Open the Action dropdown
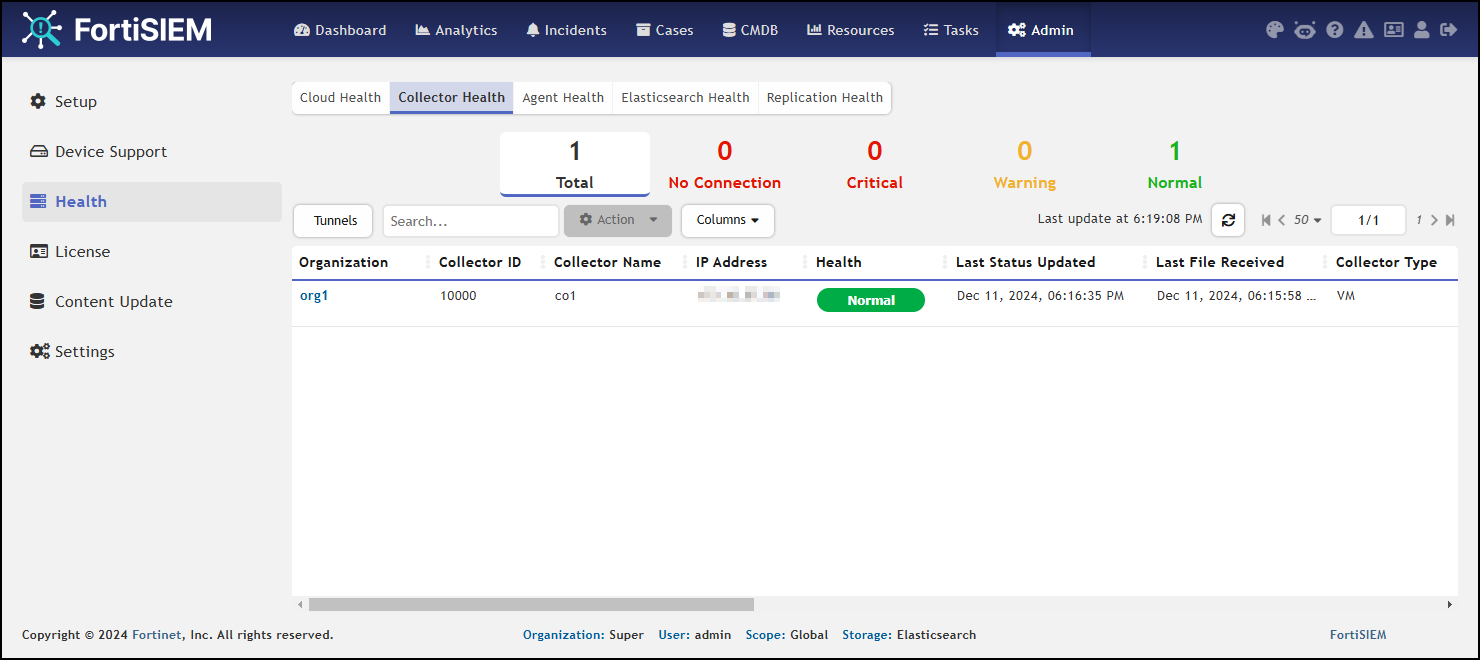This screenshot has width=1480, height=660. click(x=617, y=220)
